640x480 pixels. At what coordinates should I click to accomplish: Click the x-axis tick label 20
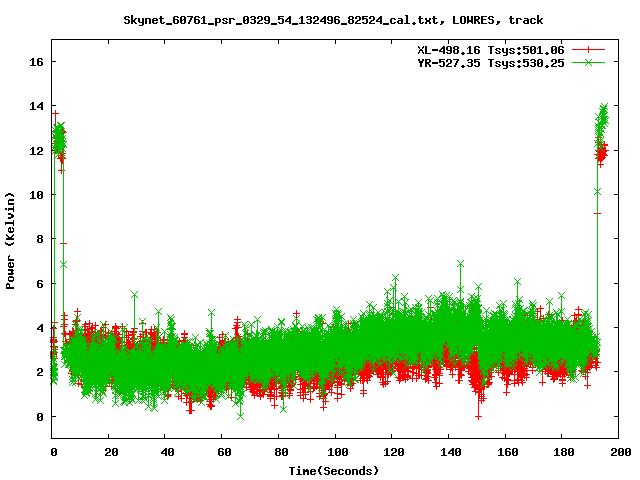[111, 452]
